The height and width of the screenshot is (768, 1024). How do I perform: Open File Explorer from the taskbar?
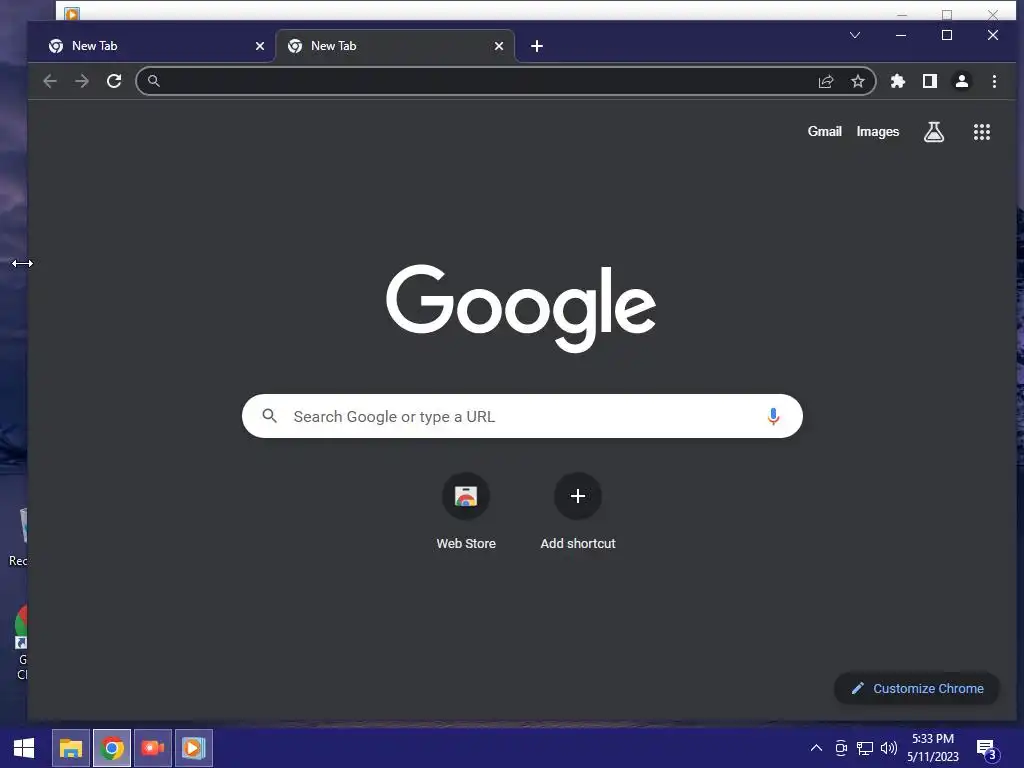[x=71, y=748]
